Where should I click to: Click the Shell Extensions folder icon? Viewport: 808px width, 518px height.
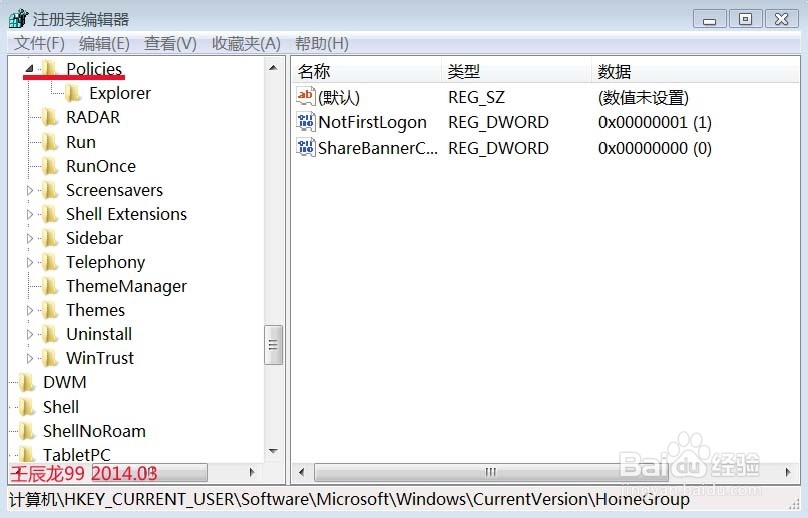[x=50, y=214]
